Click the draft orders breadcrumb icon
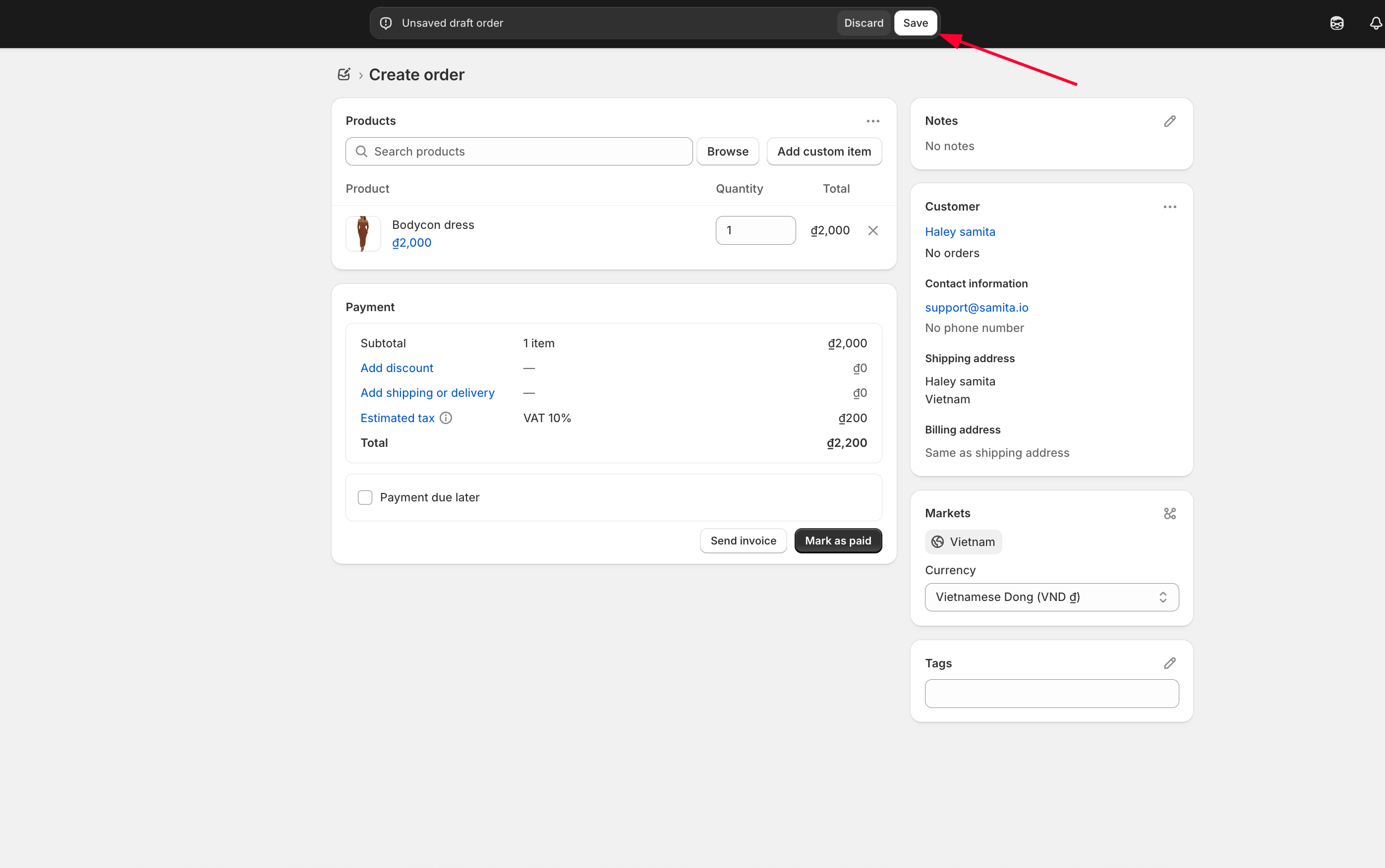Viewport: 1385px width, 868px height. click(344, 75)
